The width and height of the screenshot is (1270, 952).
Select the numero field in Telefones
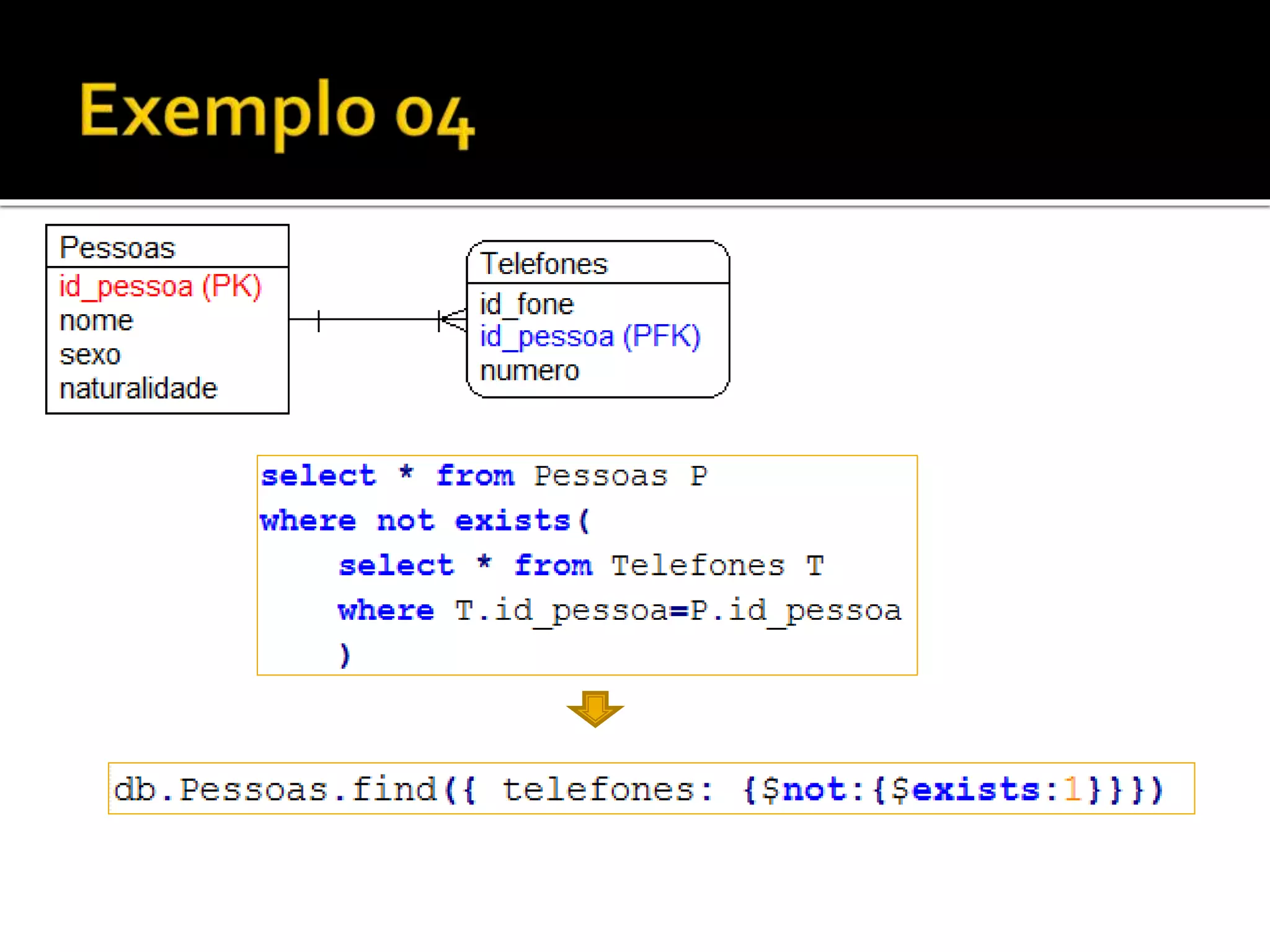click(530, 371)
